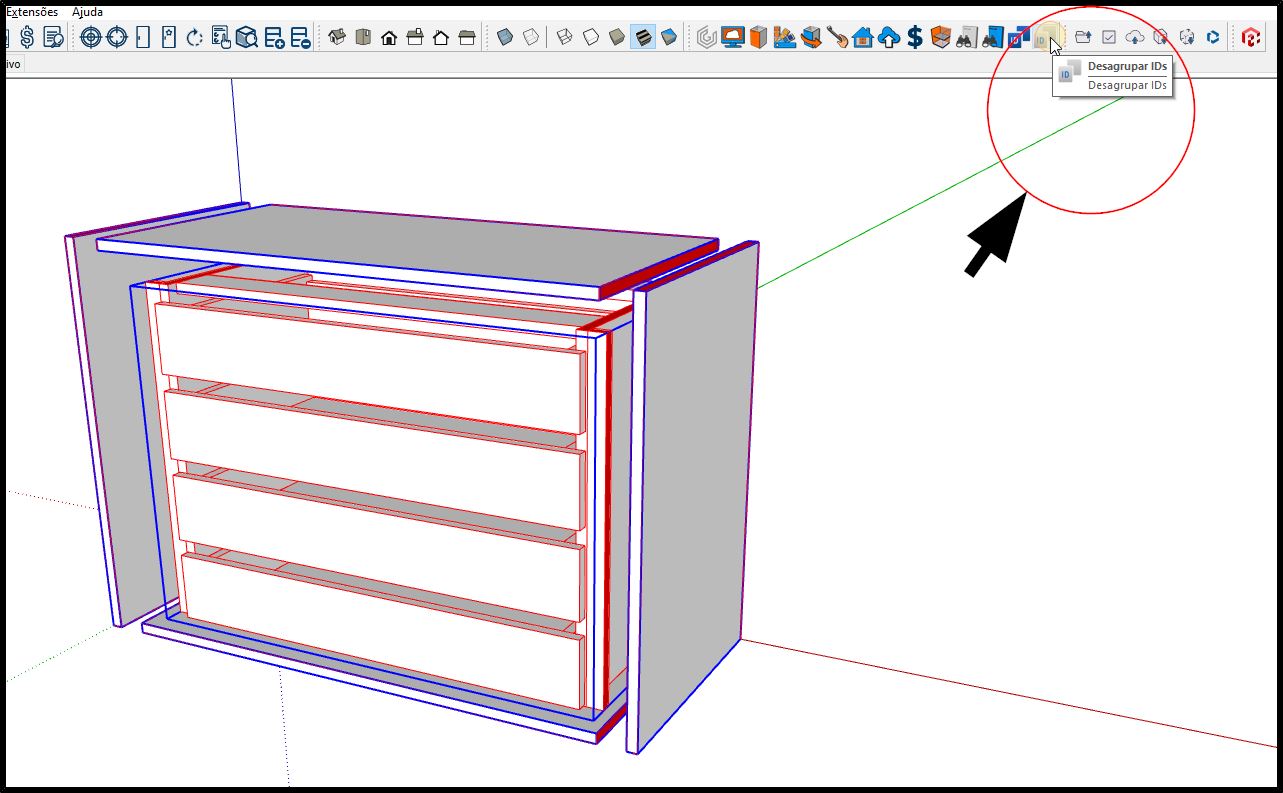Click the color swatches palette icon
Viewport: 1283px width, 793px height.
(785, 38)
